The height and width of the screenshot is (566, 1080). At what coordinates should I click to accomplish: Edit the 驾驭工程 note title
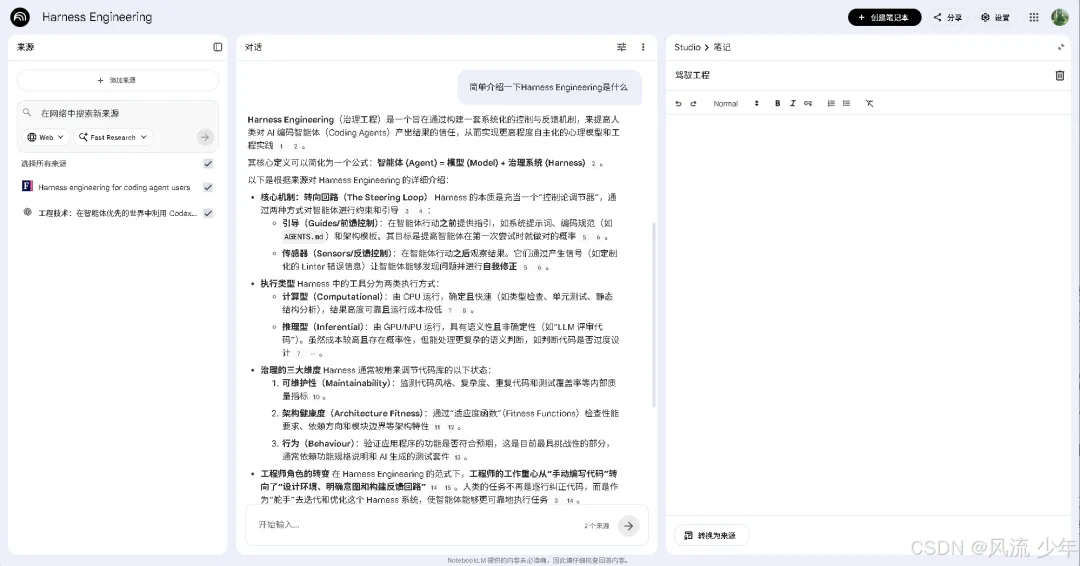[x=692, y=75]
